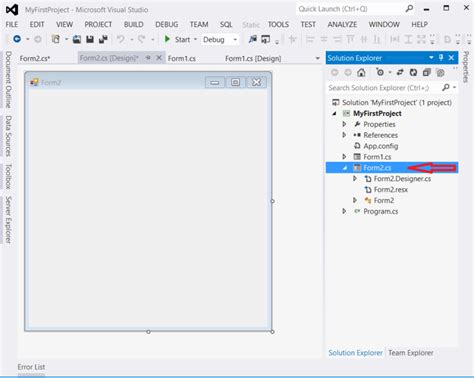This screenshot has height=378, width=474.
Task: Select App.config in Solution Explorer
Action: click(380, 146)
